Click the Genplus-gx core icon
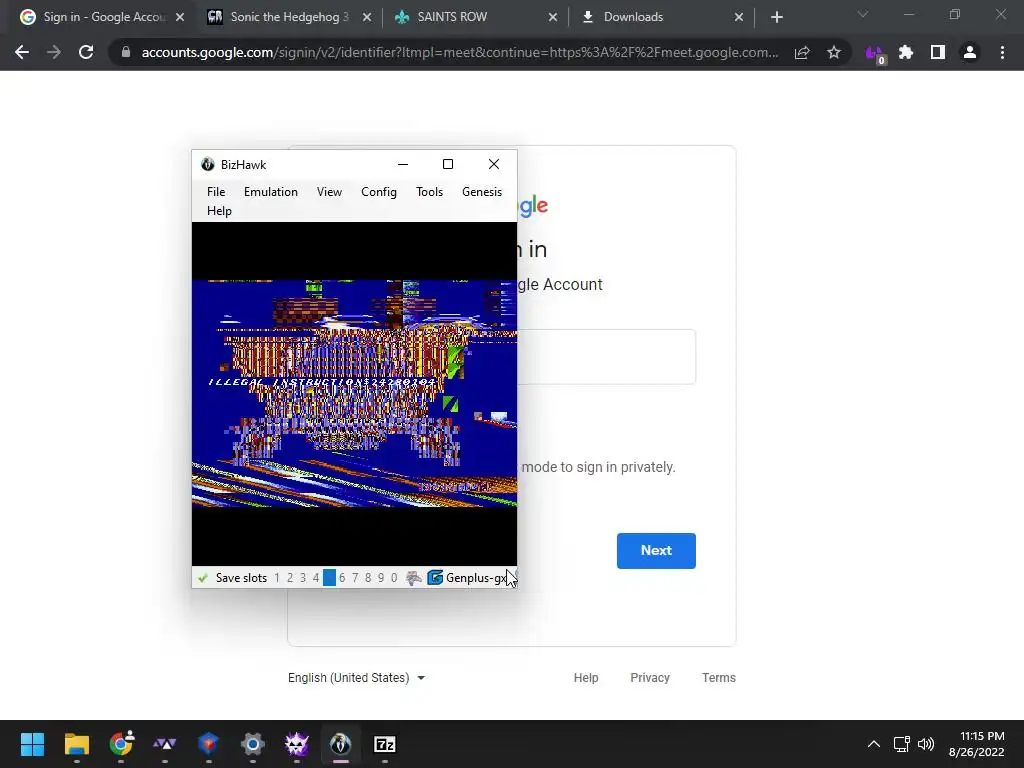Viewport: 1024px width, 768px height. pos(435,578)
